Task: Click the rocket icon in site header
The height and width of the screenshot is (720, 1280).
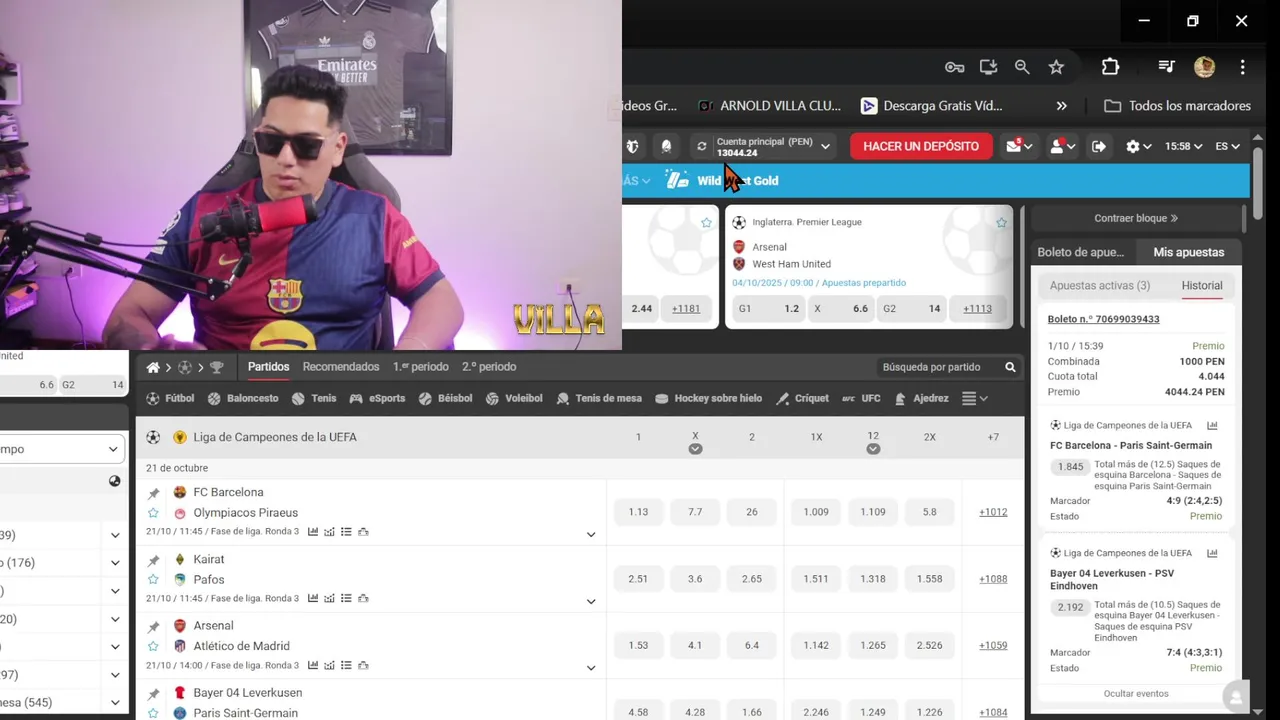Action: (x=666, y=146)
